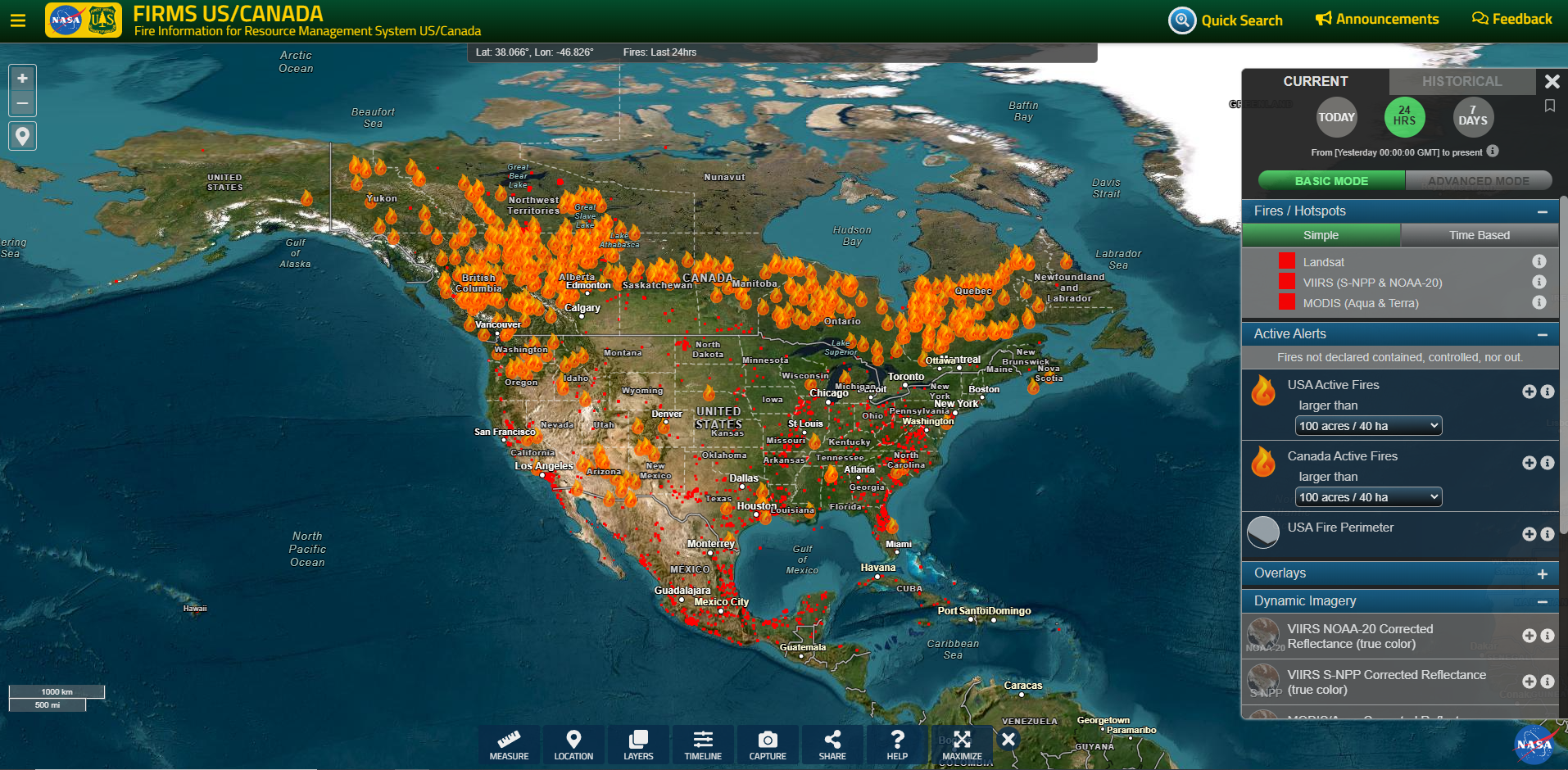Click the geolocation pin button

point(23,136)
